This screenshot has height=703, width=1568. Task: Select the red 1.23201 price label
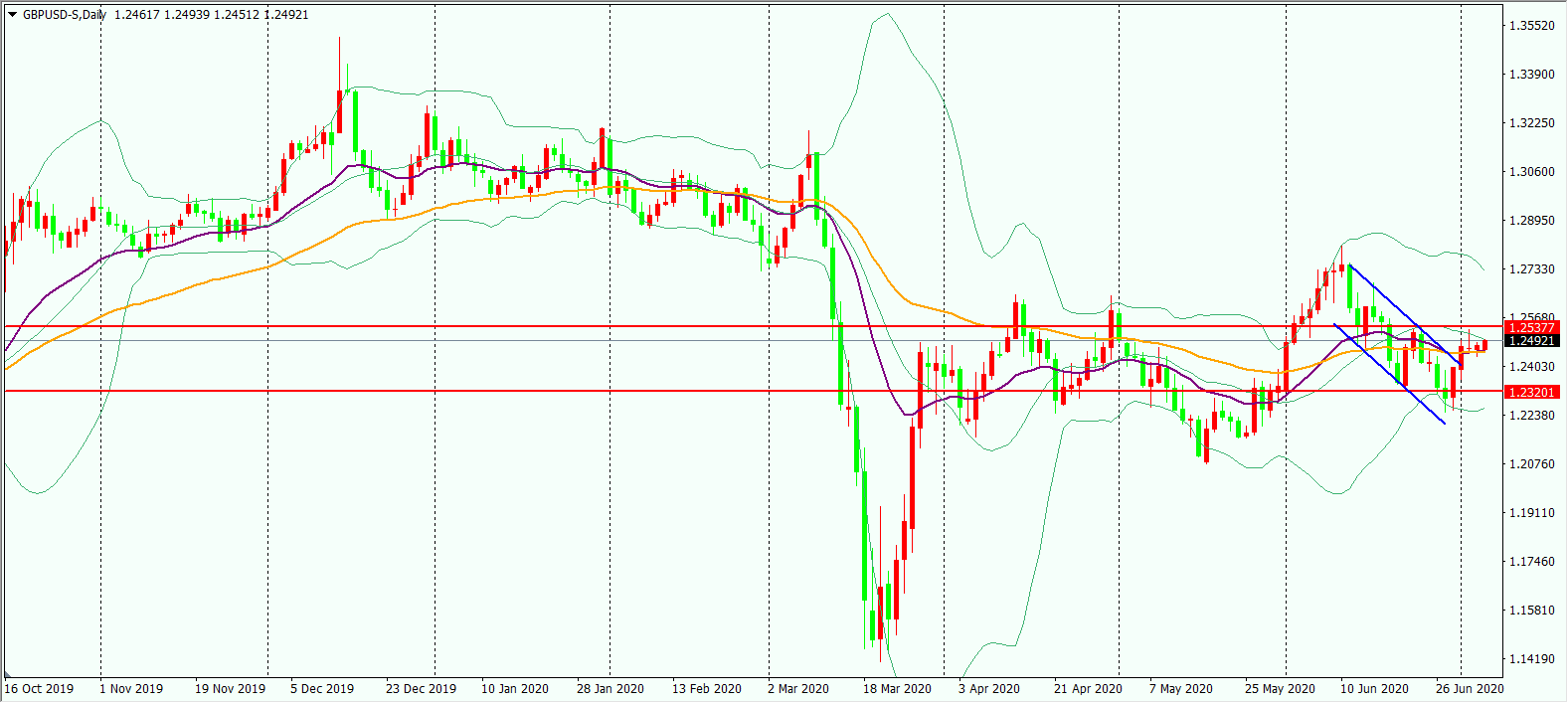coord(1531,392)
